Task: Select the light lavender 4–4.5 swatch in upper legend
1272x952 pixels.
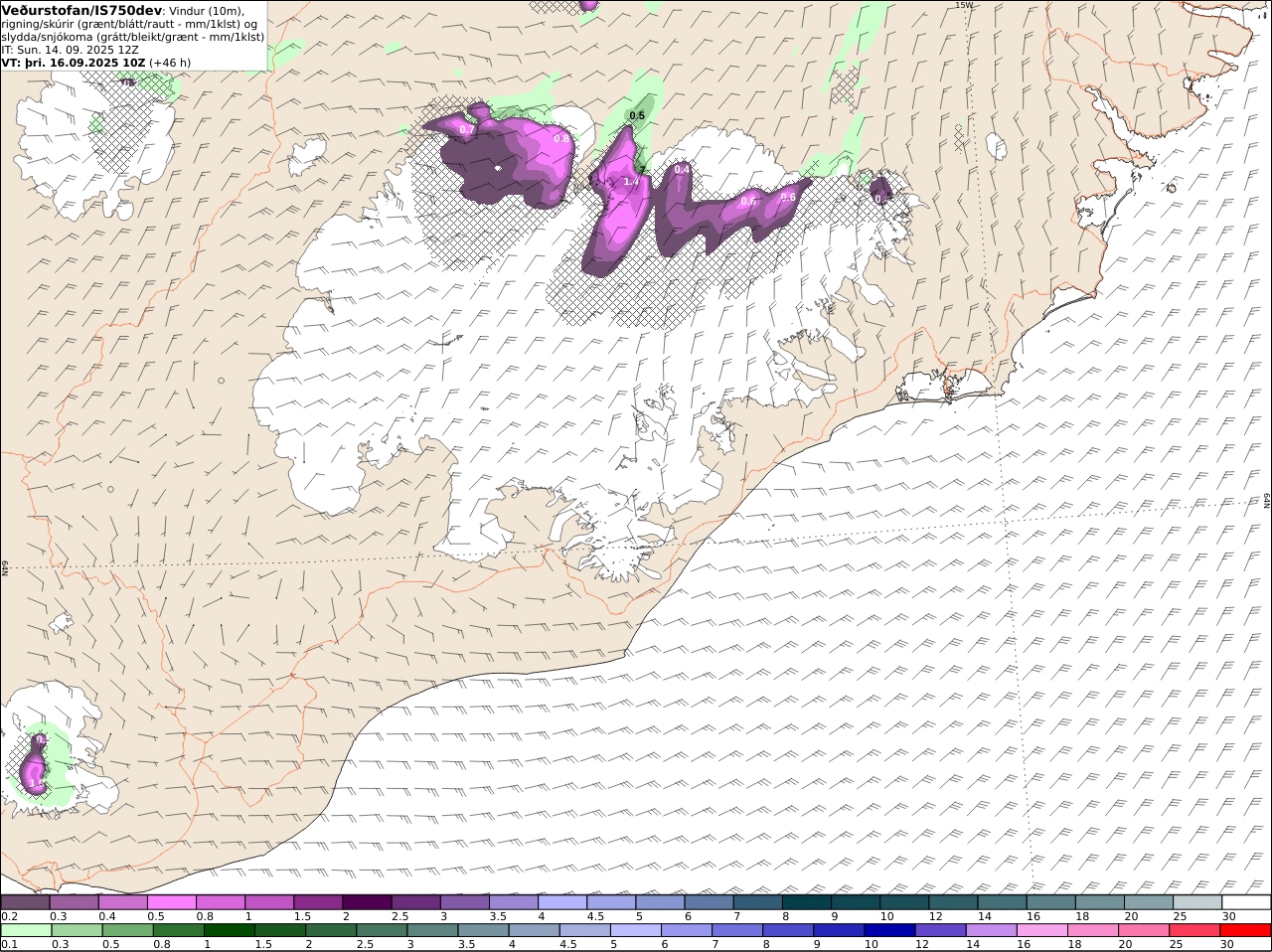Action: (x=561, y=902)
